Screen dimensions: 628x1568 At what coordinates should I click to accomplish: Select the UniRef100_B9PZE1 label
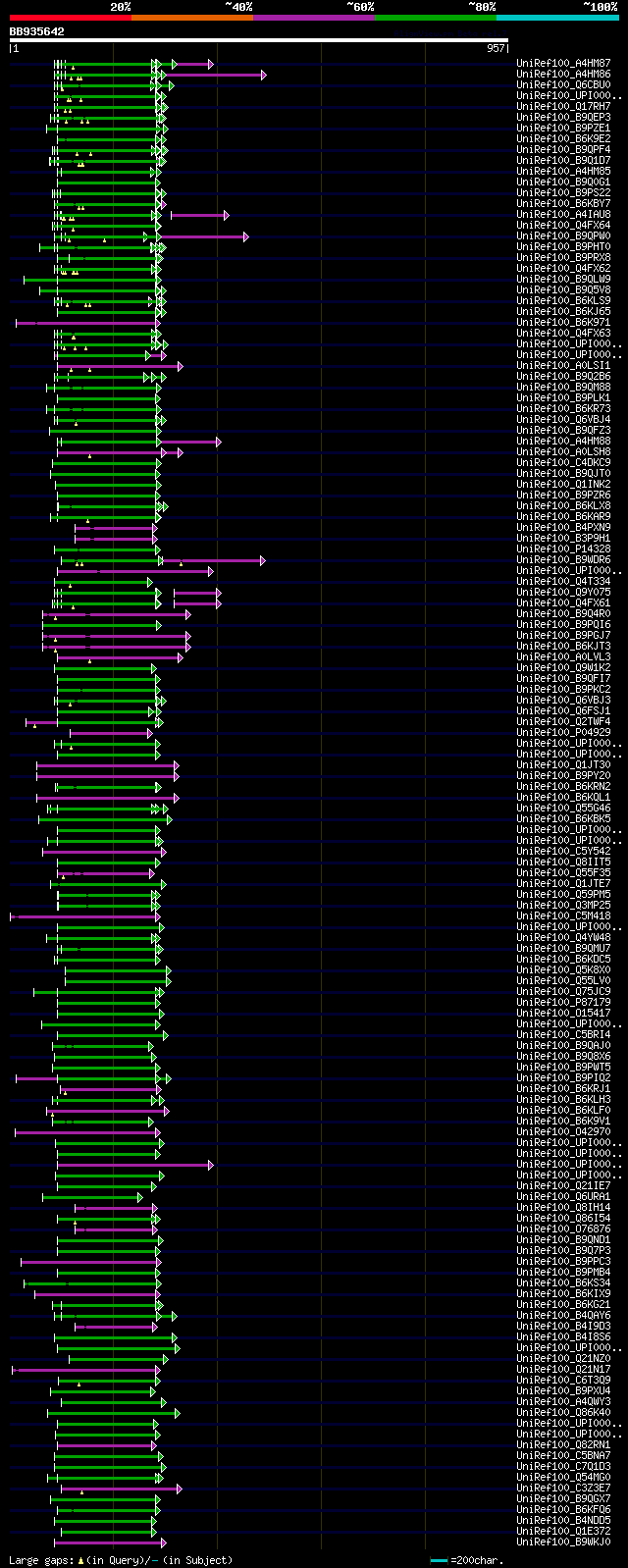(563, 129)
